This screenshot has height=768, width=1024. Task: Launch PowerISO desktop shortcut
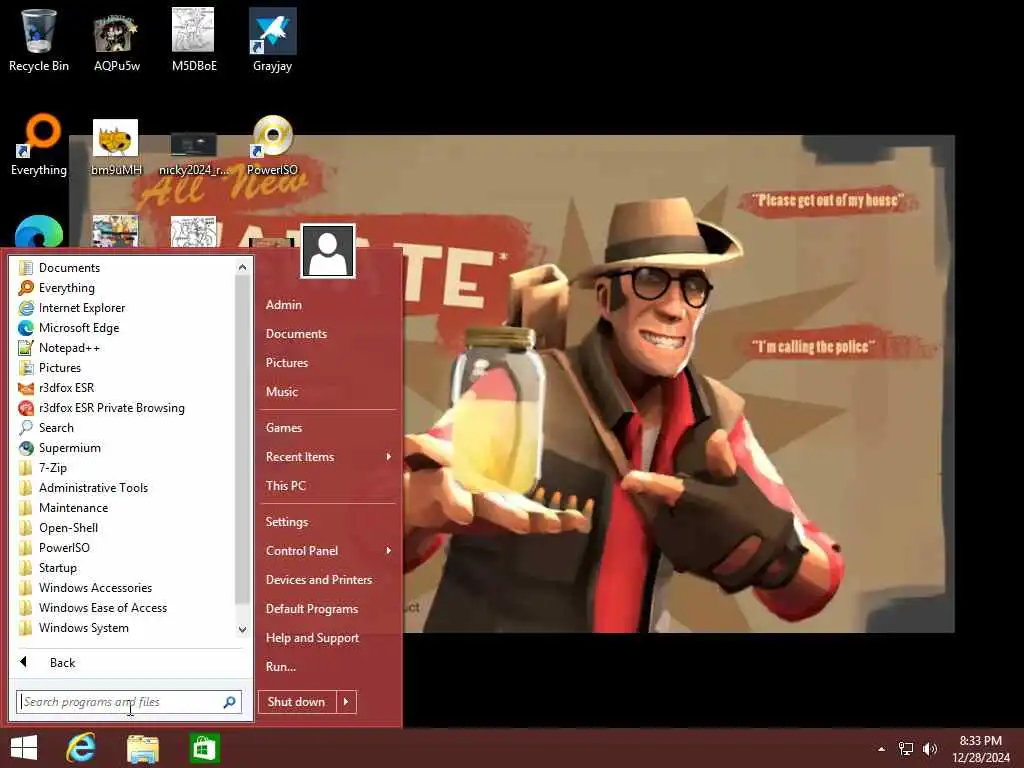tap(272, 145)
